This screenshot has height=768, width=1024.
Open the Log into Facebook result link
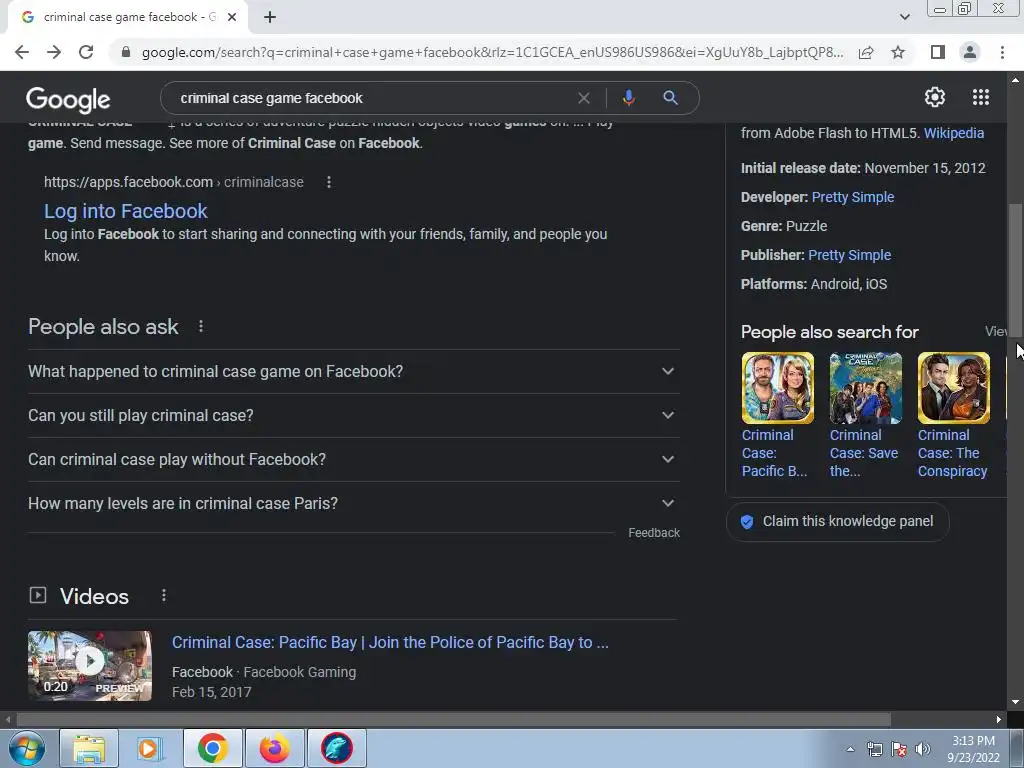tap(125, 211)
